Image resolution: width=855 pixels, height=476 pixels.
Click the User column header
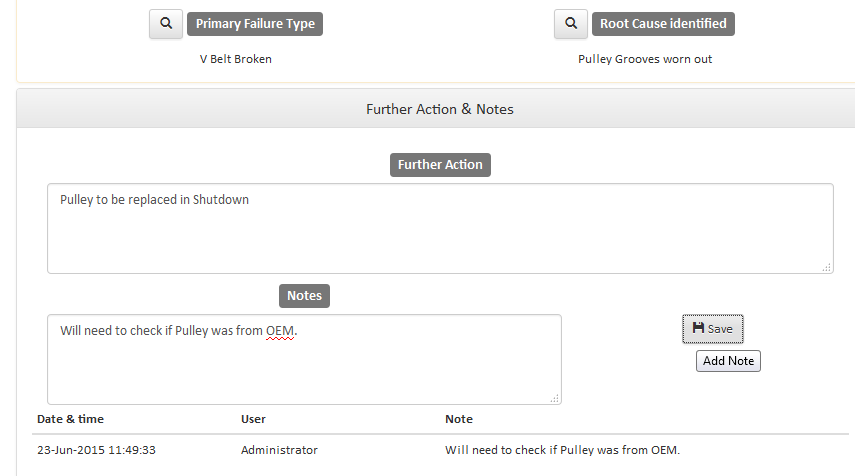[253, 419]
